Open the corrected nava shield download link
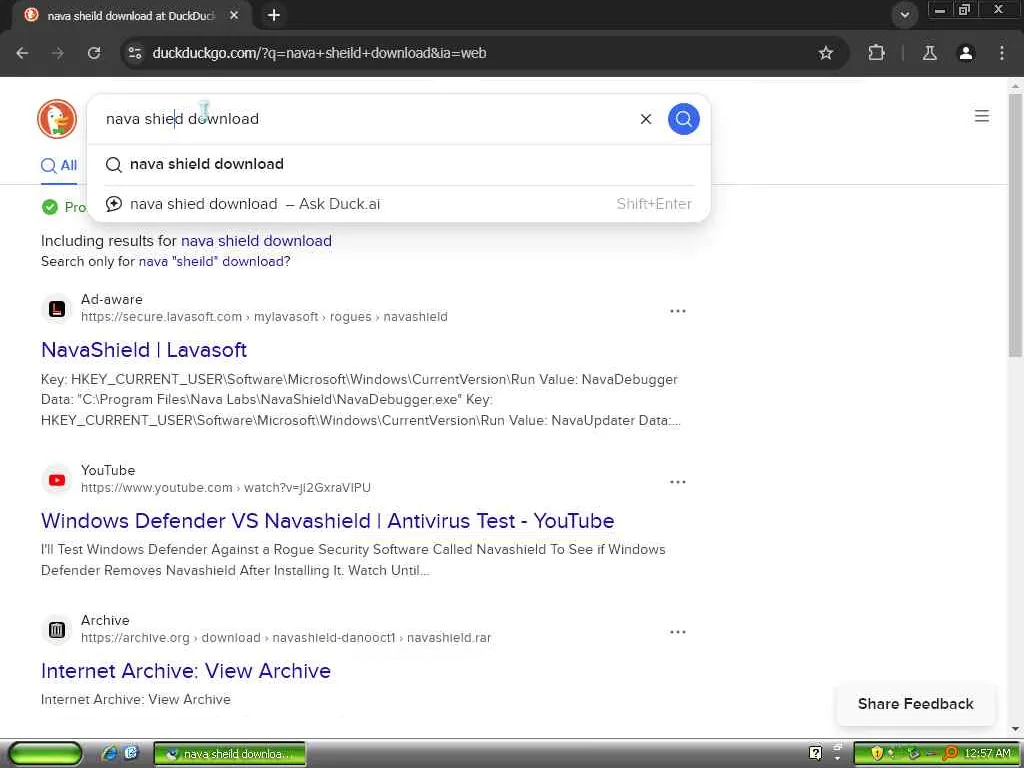 (x=256, y=241)
